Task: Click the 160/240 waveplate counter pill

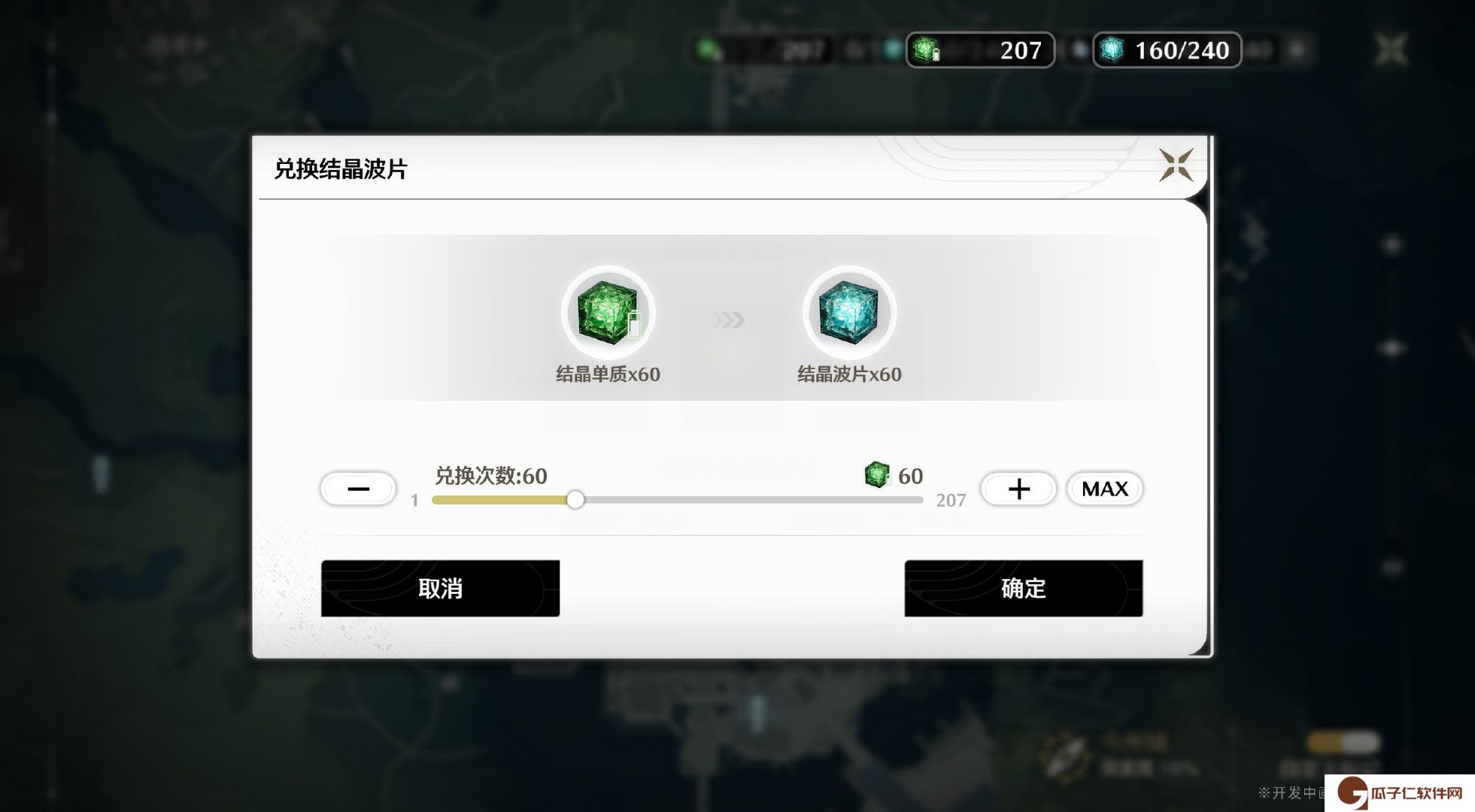Action: [x=1167, y=50]
